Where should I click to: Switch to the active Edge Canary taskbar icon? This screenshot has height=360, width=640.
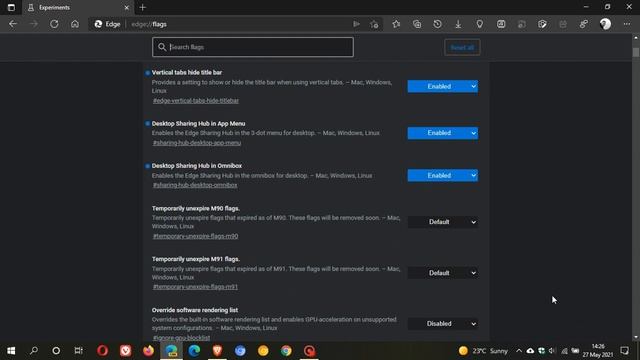pos(171,351)
